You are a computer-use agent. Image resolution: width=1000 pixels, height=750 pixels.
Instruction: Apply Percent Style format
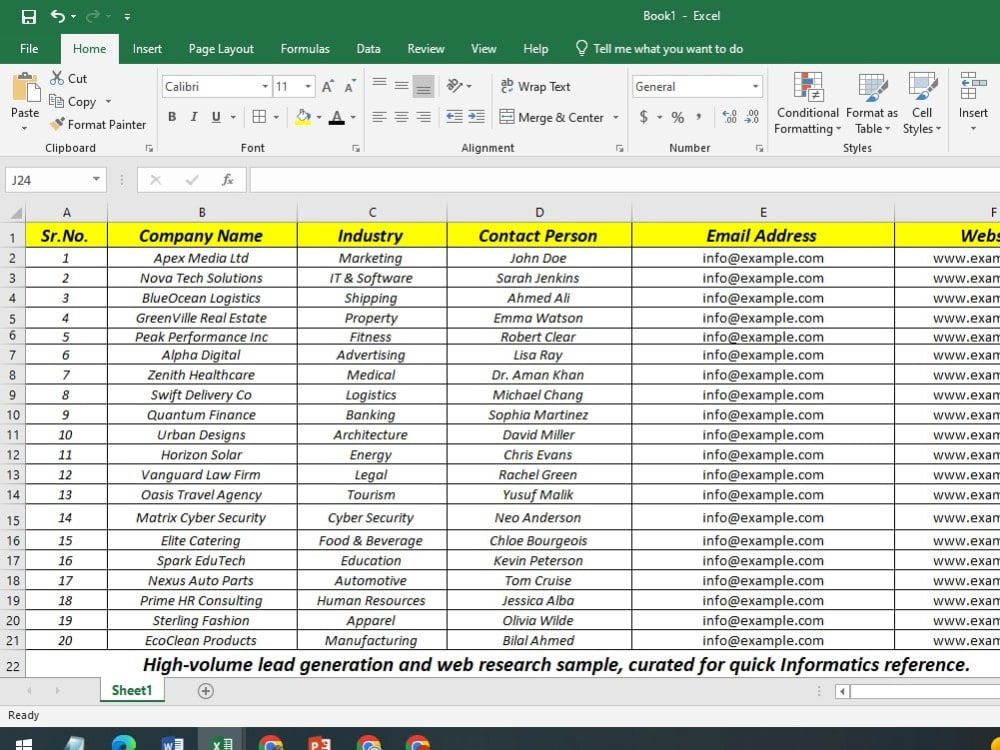coord(678,117)
